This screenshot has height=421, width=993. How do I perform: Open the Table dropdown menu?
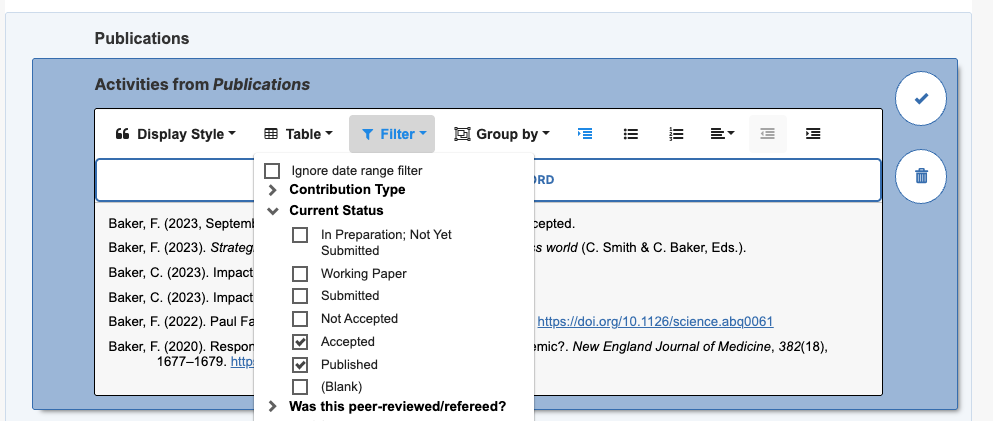coord(298,134)
